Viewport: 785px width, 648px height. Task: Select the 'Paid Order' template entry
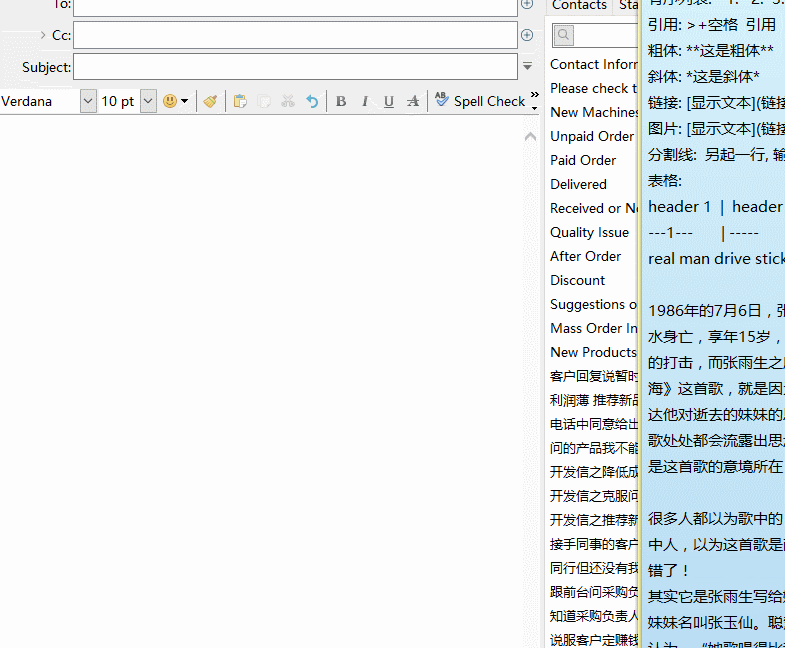tap(583, 161)
